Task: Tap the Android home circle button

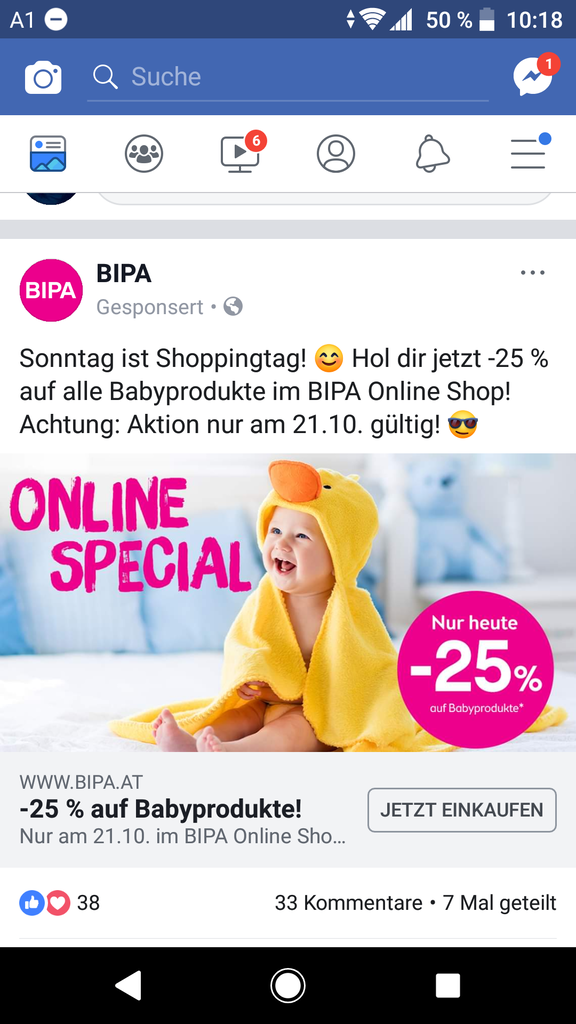Action: 288,985
